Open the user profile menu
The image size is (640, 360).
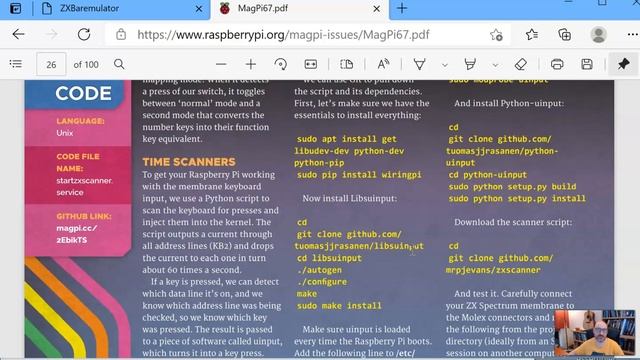coord(598,35)
